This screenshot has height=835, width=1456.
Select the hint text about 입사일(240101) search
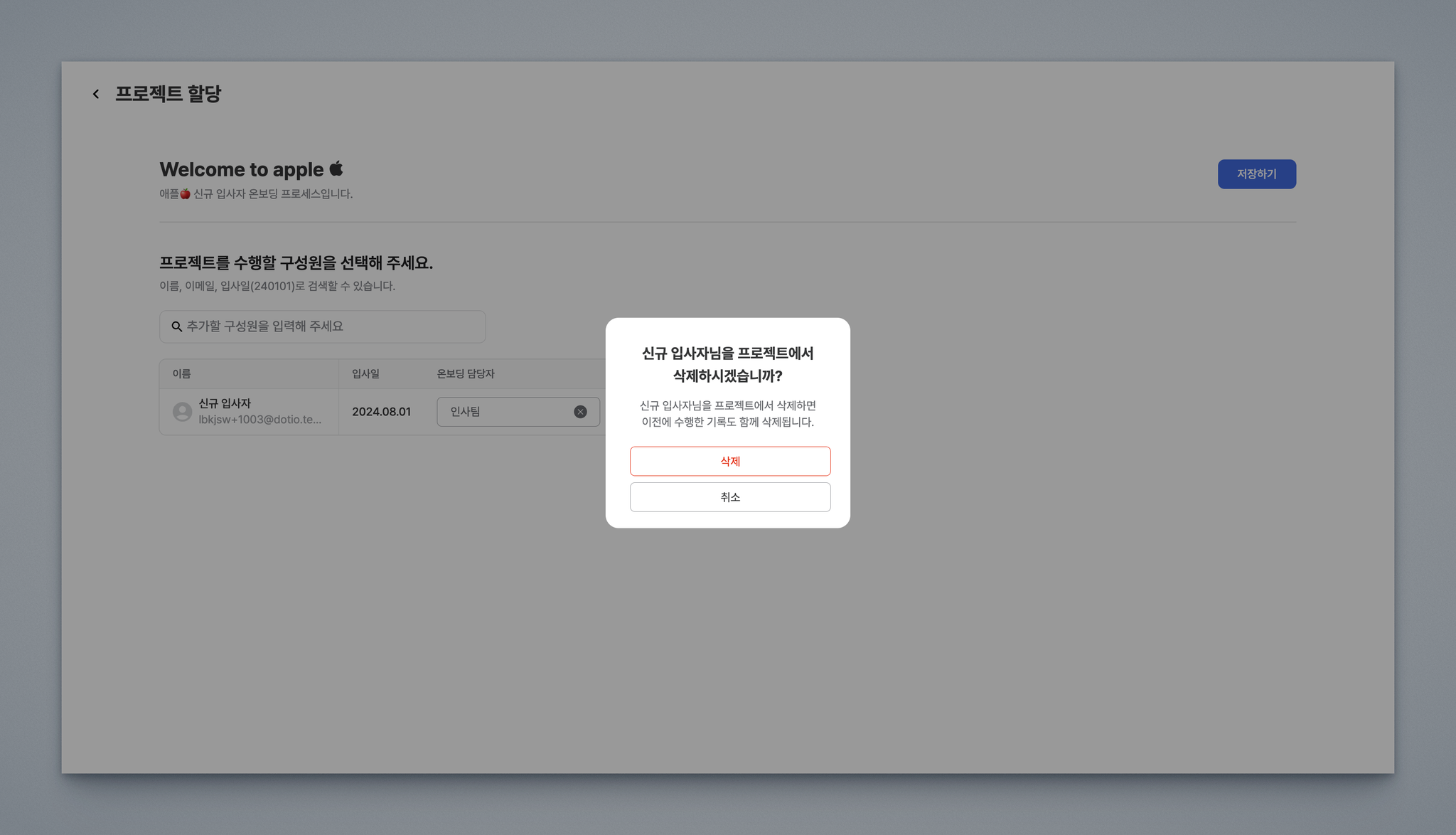tap(277, 286)
